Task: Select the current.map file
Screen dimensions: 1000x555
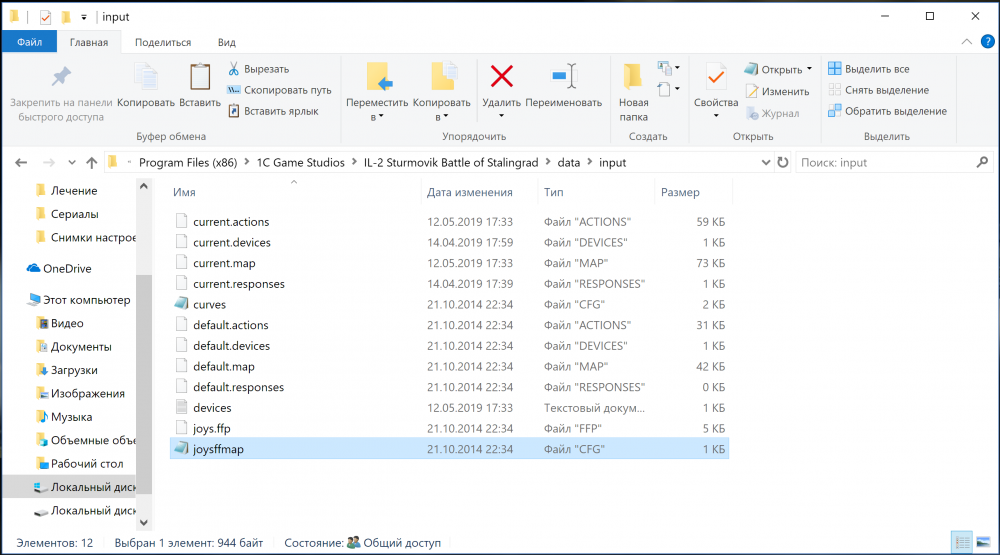Action: (224, 263)
